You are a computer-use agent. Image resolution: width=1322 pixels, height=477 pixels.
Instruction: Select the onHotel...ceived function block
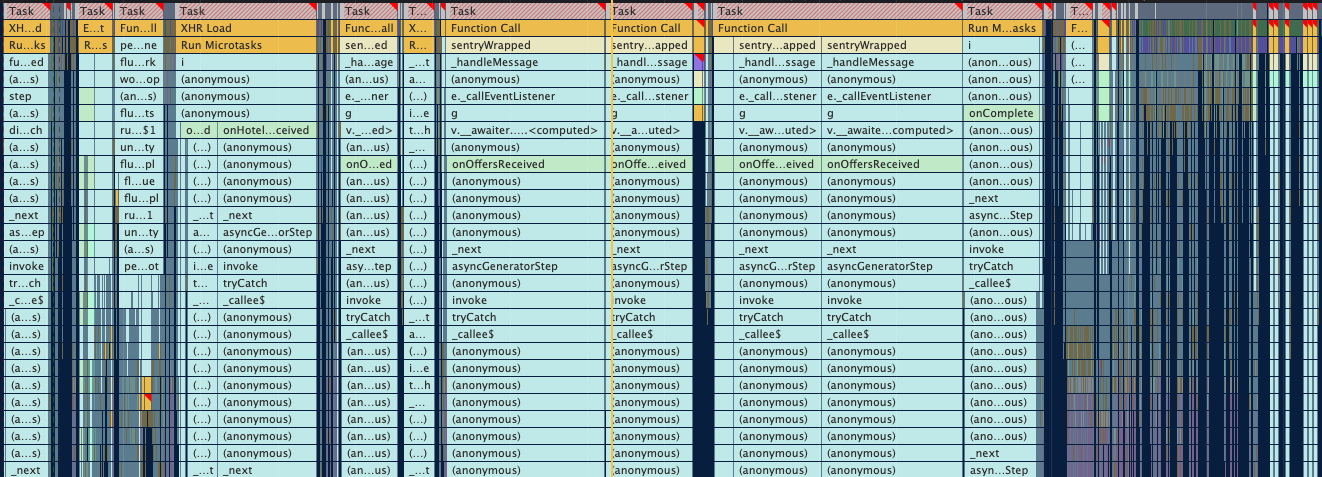266,130
